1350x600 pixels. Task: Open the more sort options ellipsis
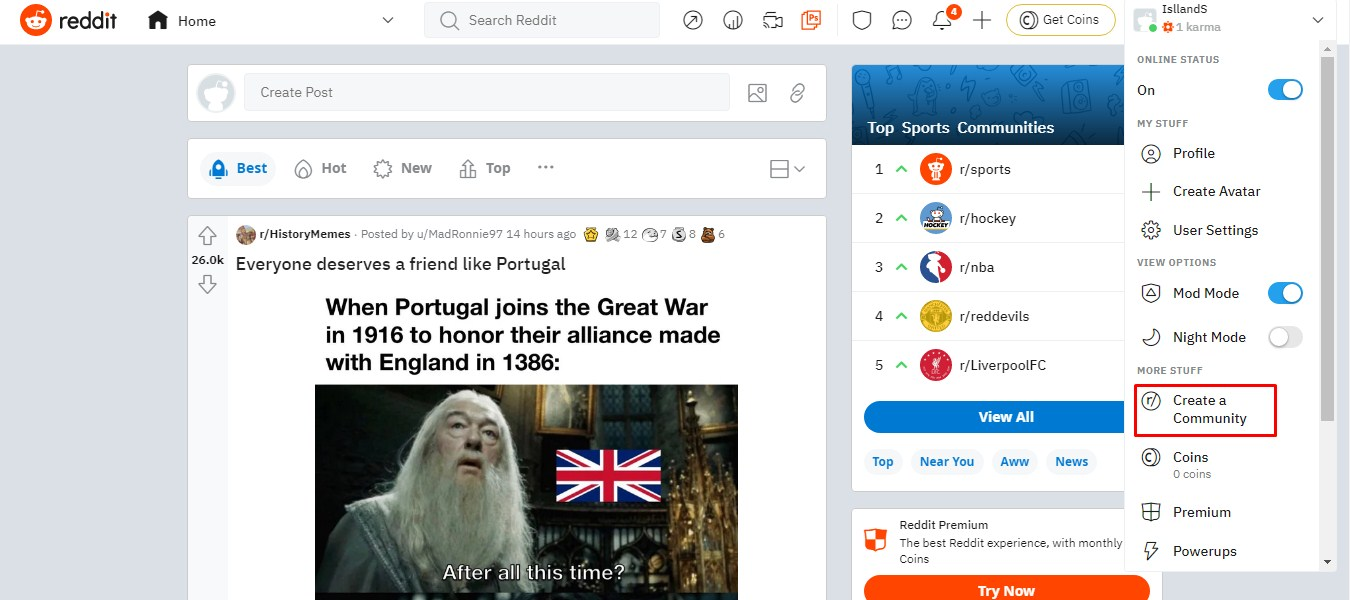coord(545,168)
